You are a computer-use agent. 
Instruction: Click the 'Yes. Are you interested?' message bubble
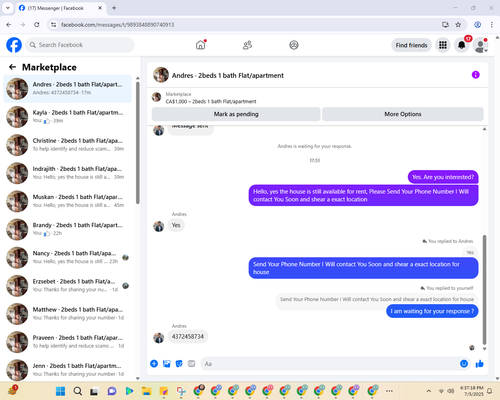(443, 177)
